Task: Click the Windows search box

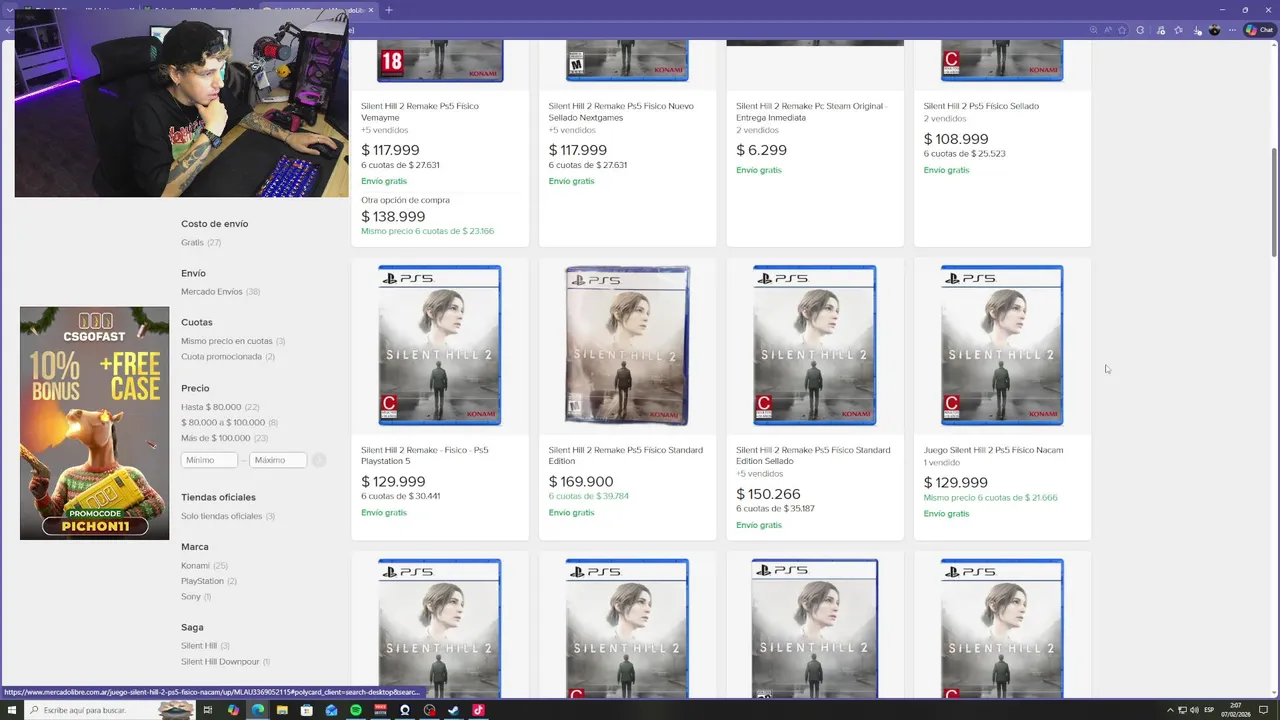Action: pos(108,710)
